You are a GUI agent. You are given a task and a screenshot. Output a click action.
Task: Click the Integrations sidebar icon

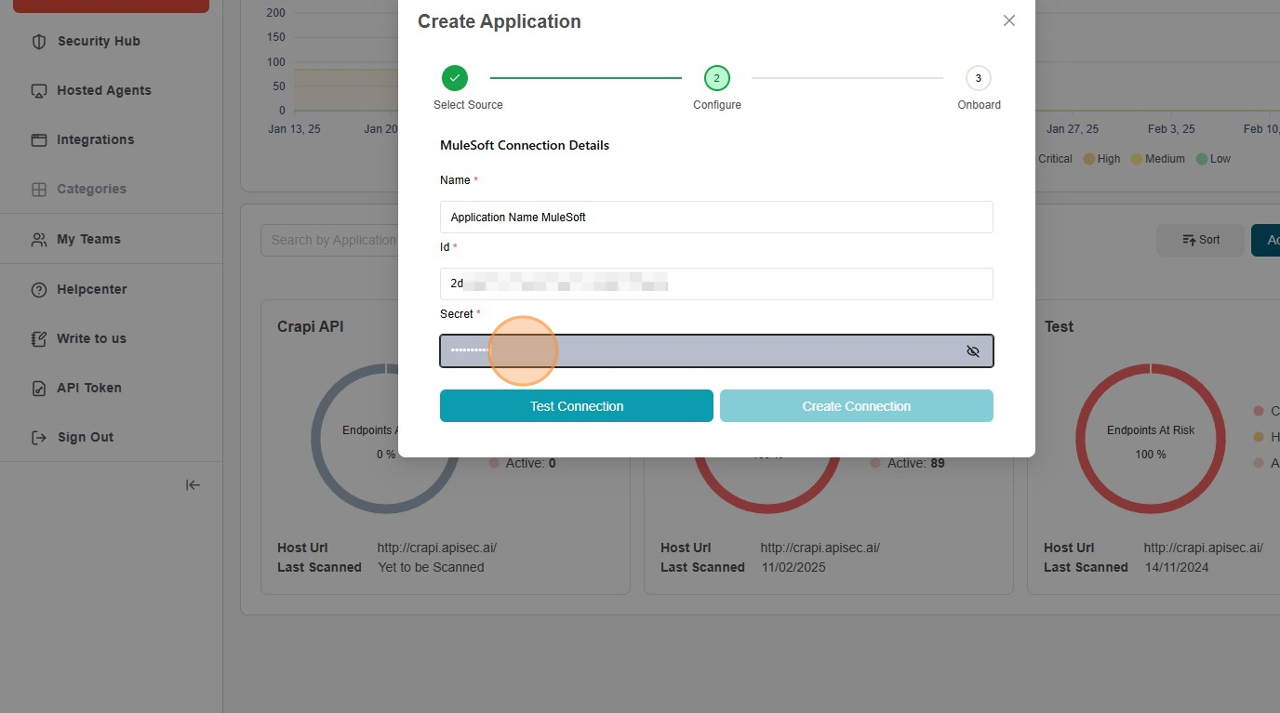pos(39,140)
